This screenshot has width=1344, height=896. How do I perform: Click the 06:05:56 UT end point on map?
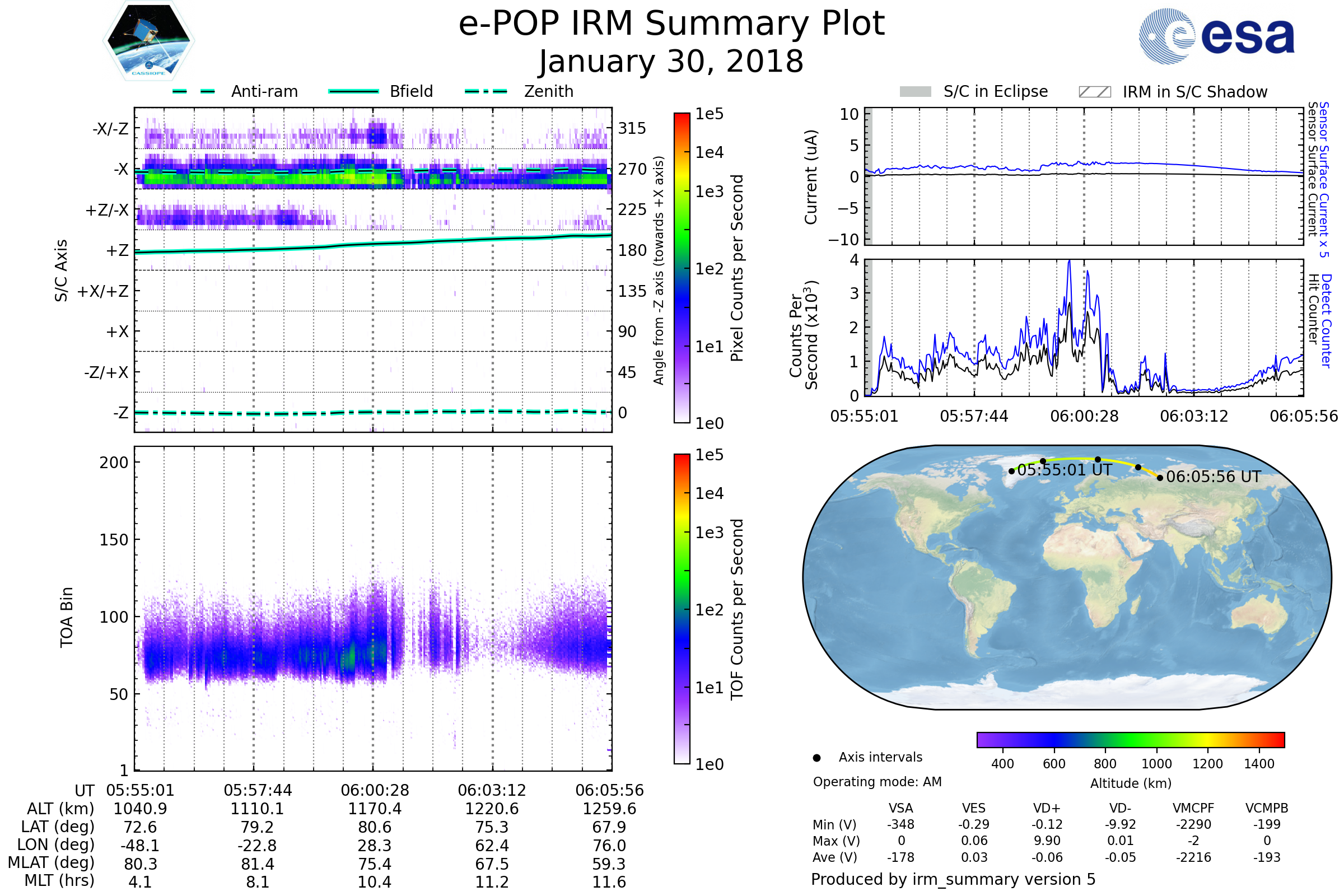[1159, 478]
